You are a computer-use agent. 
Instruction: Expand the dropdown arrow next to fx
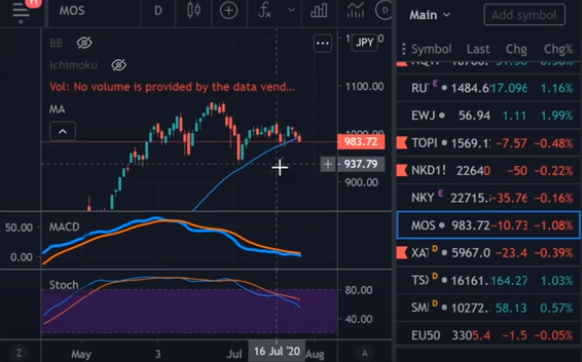[x=292, y=10]
